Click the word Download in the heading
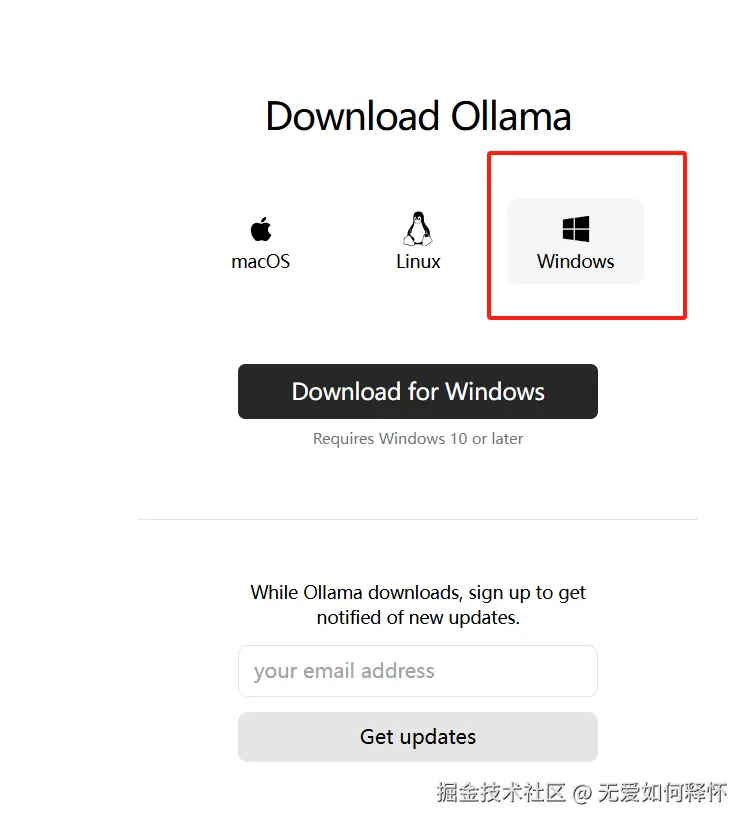Screen dimensions: 750x827 point(352,116)
